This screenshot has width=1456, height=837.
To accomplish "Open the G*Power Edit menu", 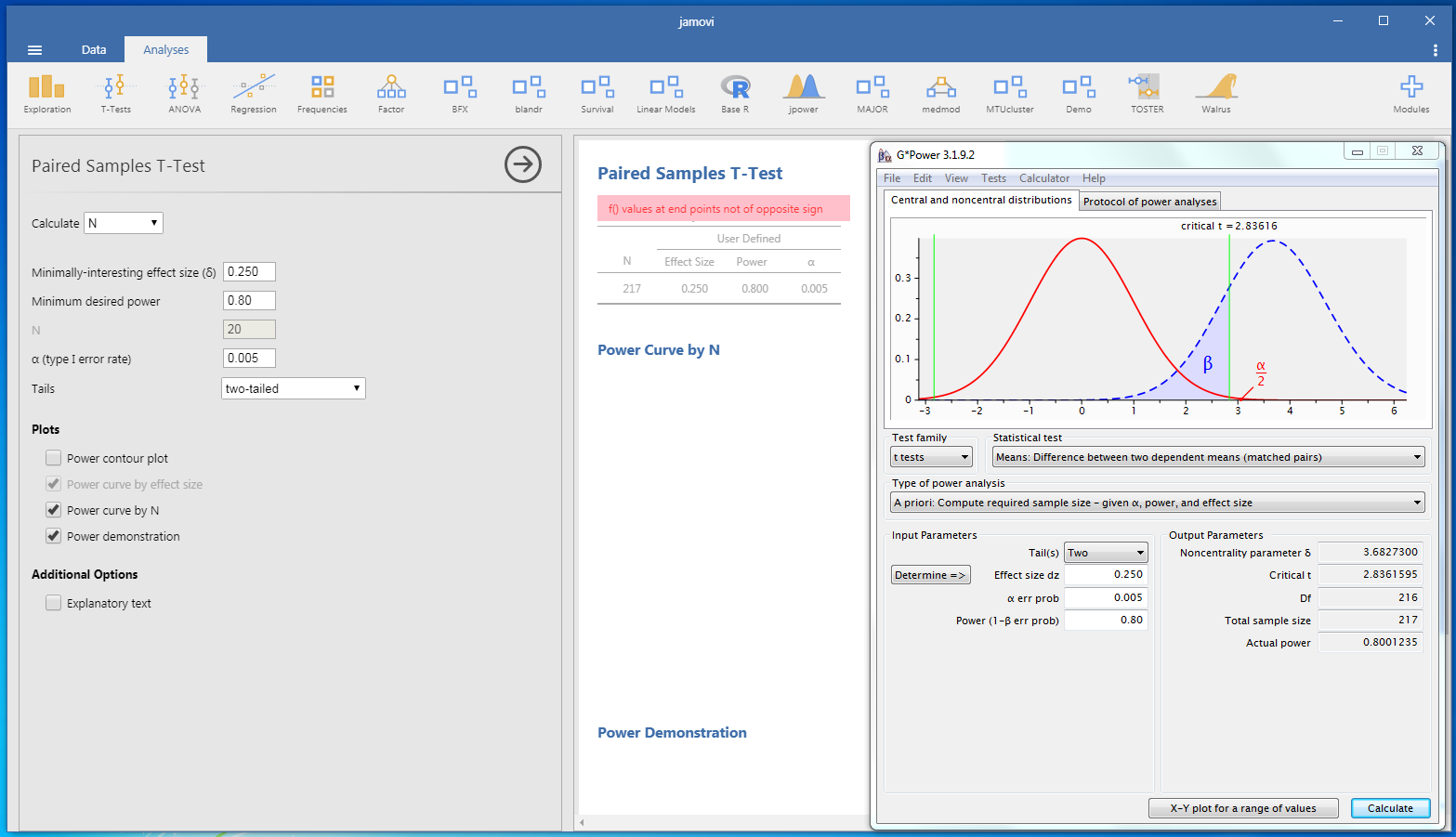I will (x=923, y=178).
